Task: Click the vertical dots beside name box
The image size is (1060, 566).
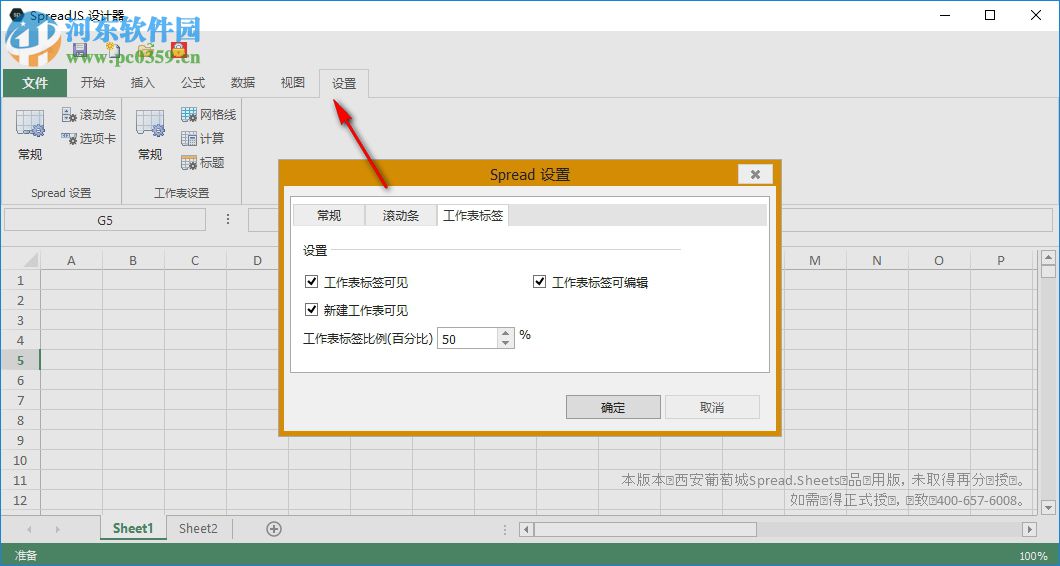Action: pyautogui.click(x=228, y=219)
